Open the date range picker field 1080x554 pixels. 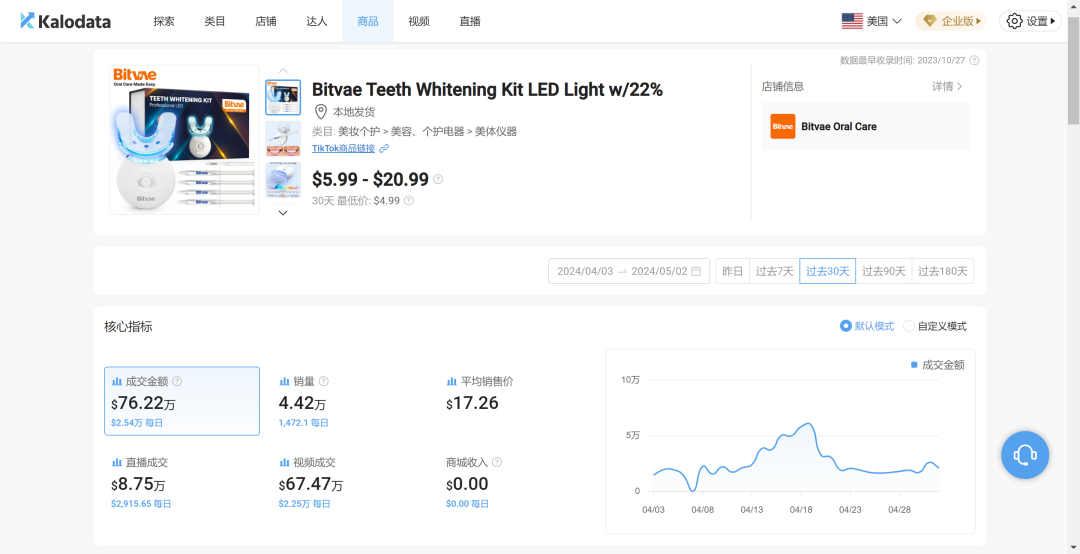[629, 271]
